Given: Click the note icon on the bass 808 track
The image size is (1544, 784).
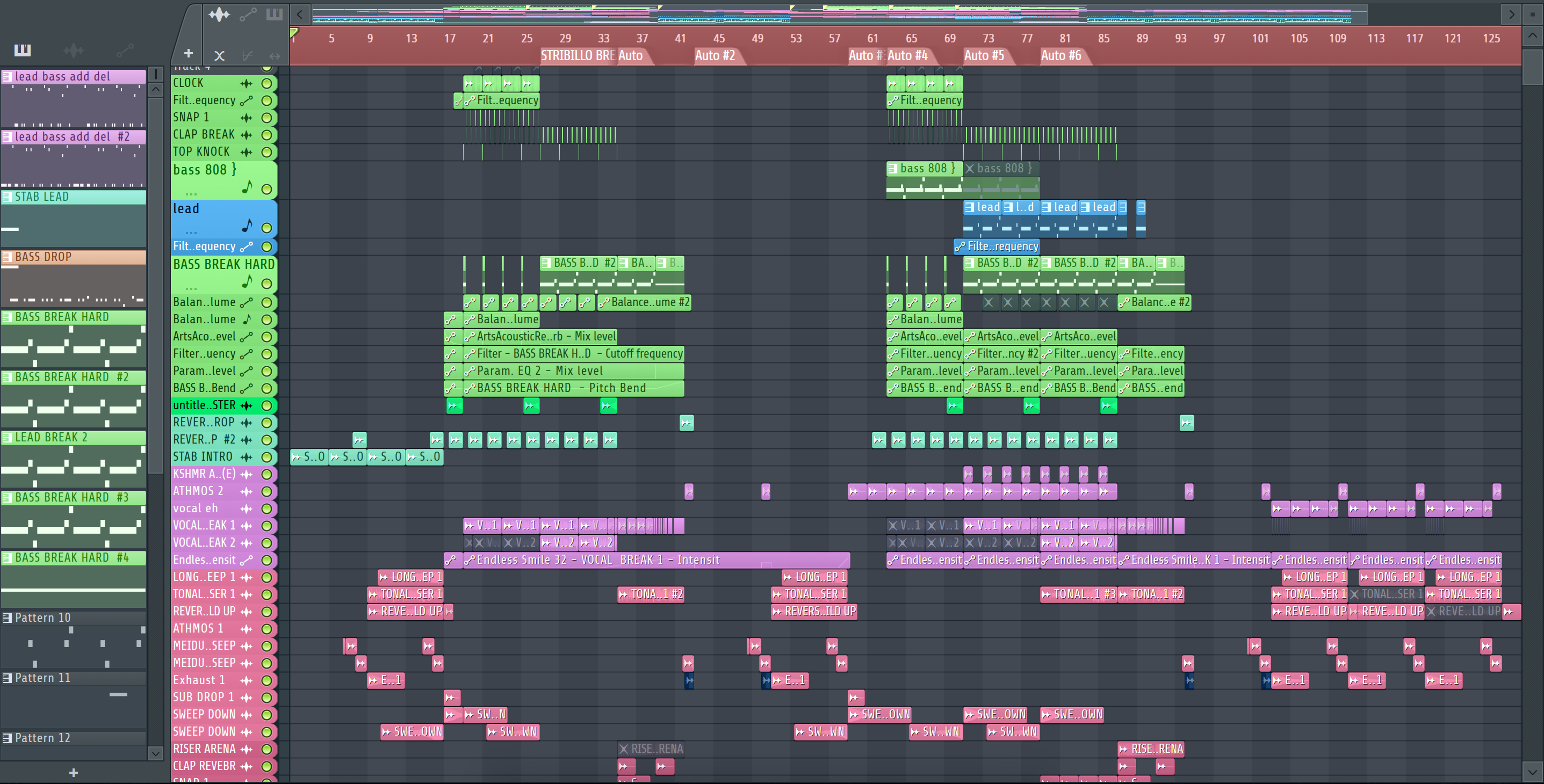Looking at the screenshot, I should pos(247,187).
